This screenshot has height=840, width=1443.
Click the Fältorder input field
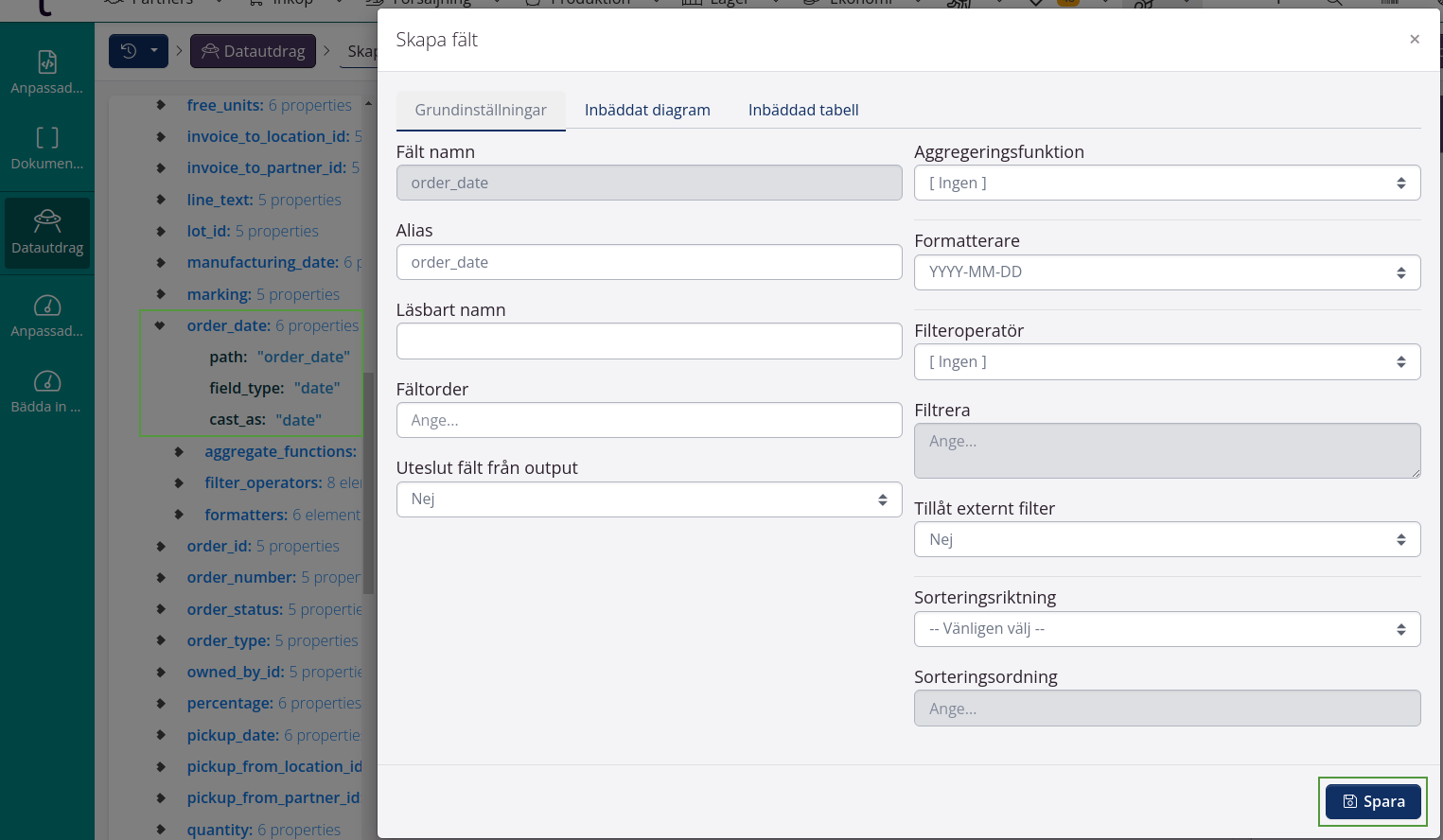point(648,421)
